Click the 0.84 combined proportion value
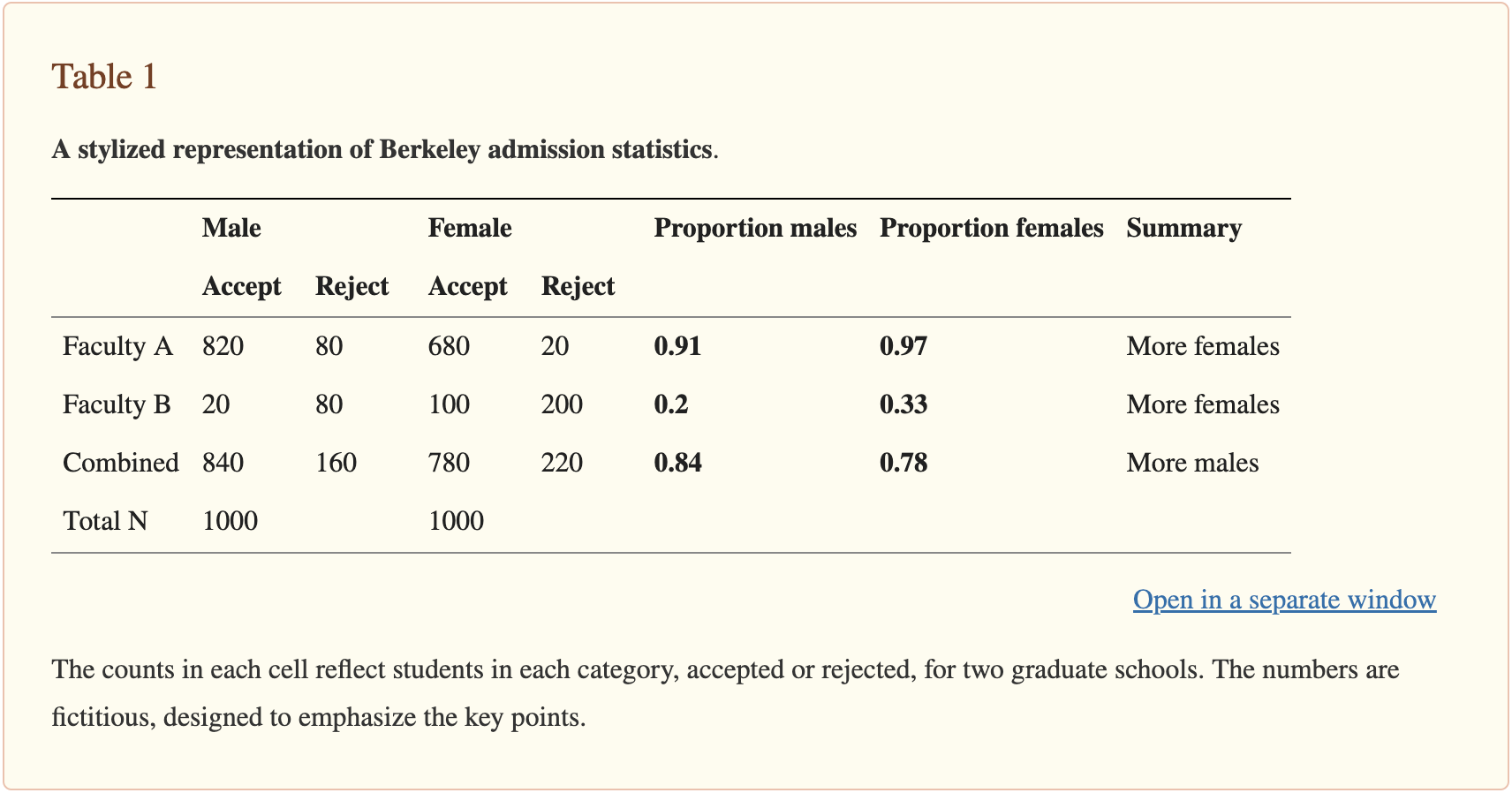 click(677, 463)
